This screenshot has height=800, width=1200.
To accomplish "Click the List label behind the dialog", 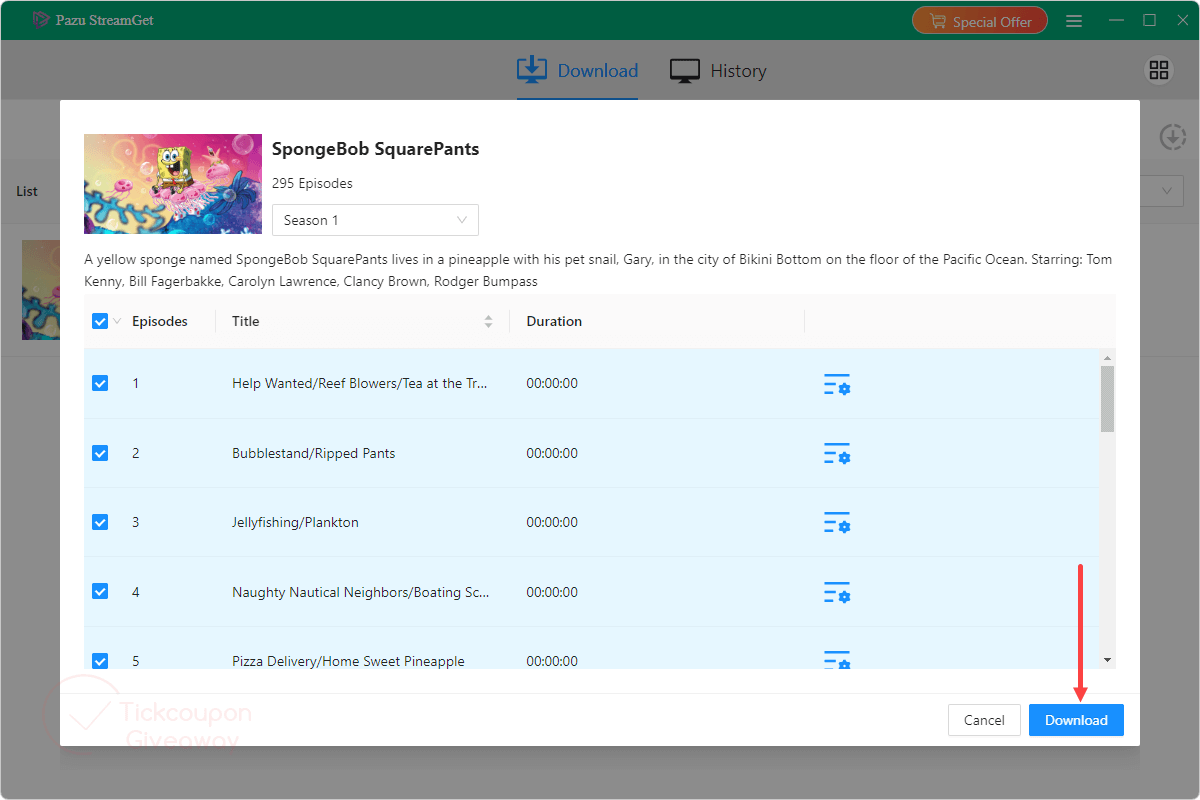I will (x=27, y=191).
